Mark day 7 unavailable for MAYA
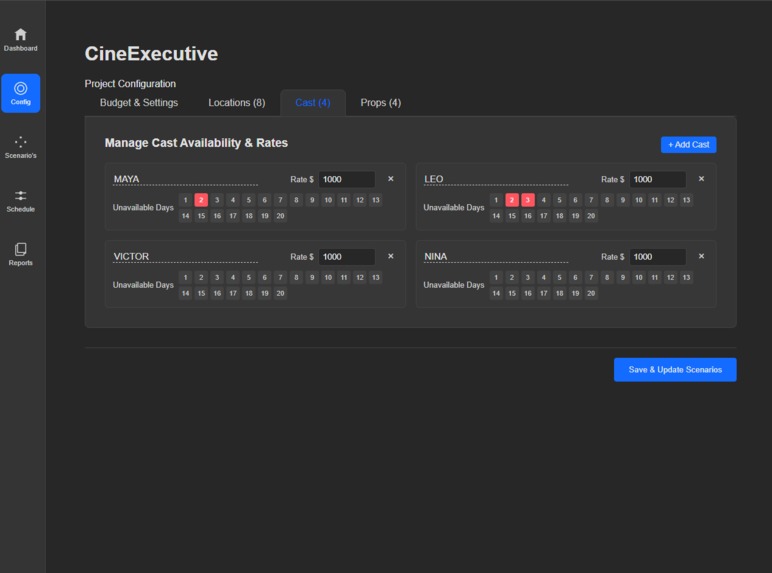Viewport: 772px width, 573px height. (x=280, y=200)
